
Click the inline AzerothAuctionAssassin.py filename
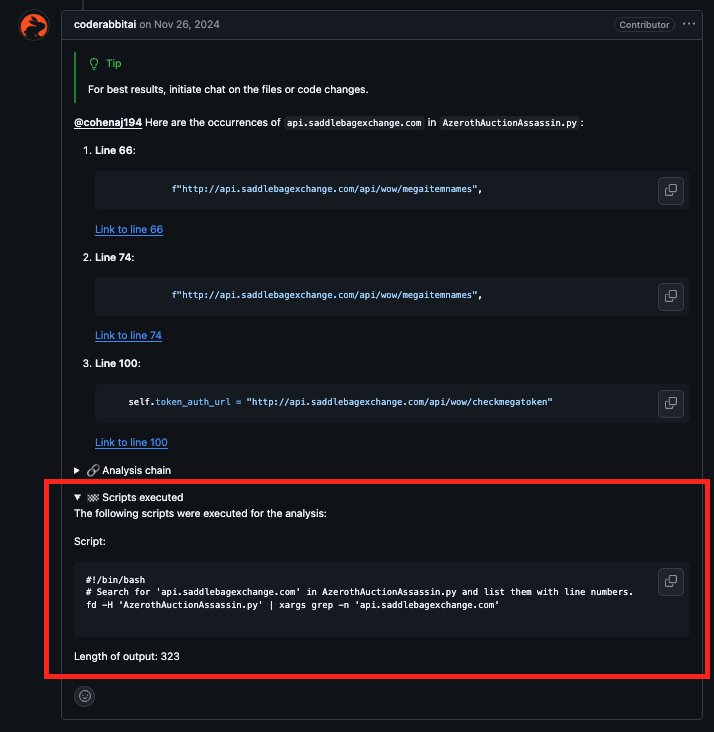(510, 122)
